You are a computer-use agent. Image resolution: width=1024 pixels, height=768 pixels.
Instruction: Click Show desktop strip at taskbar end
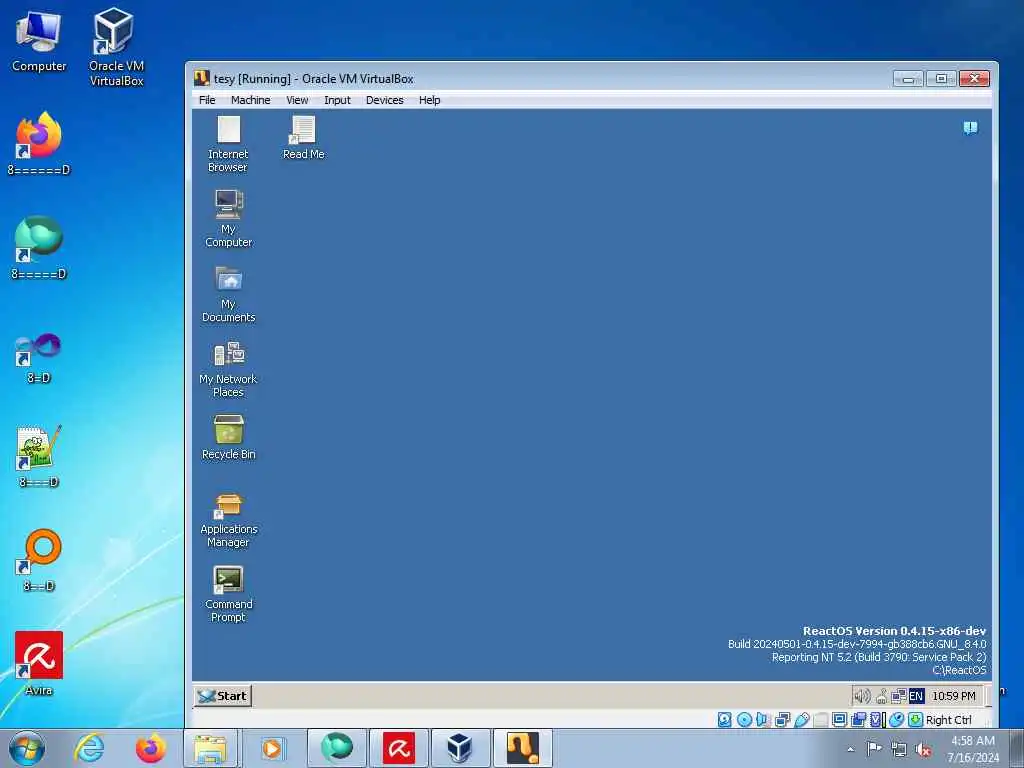click(x=1016, y=748)
